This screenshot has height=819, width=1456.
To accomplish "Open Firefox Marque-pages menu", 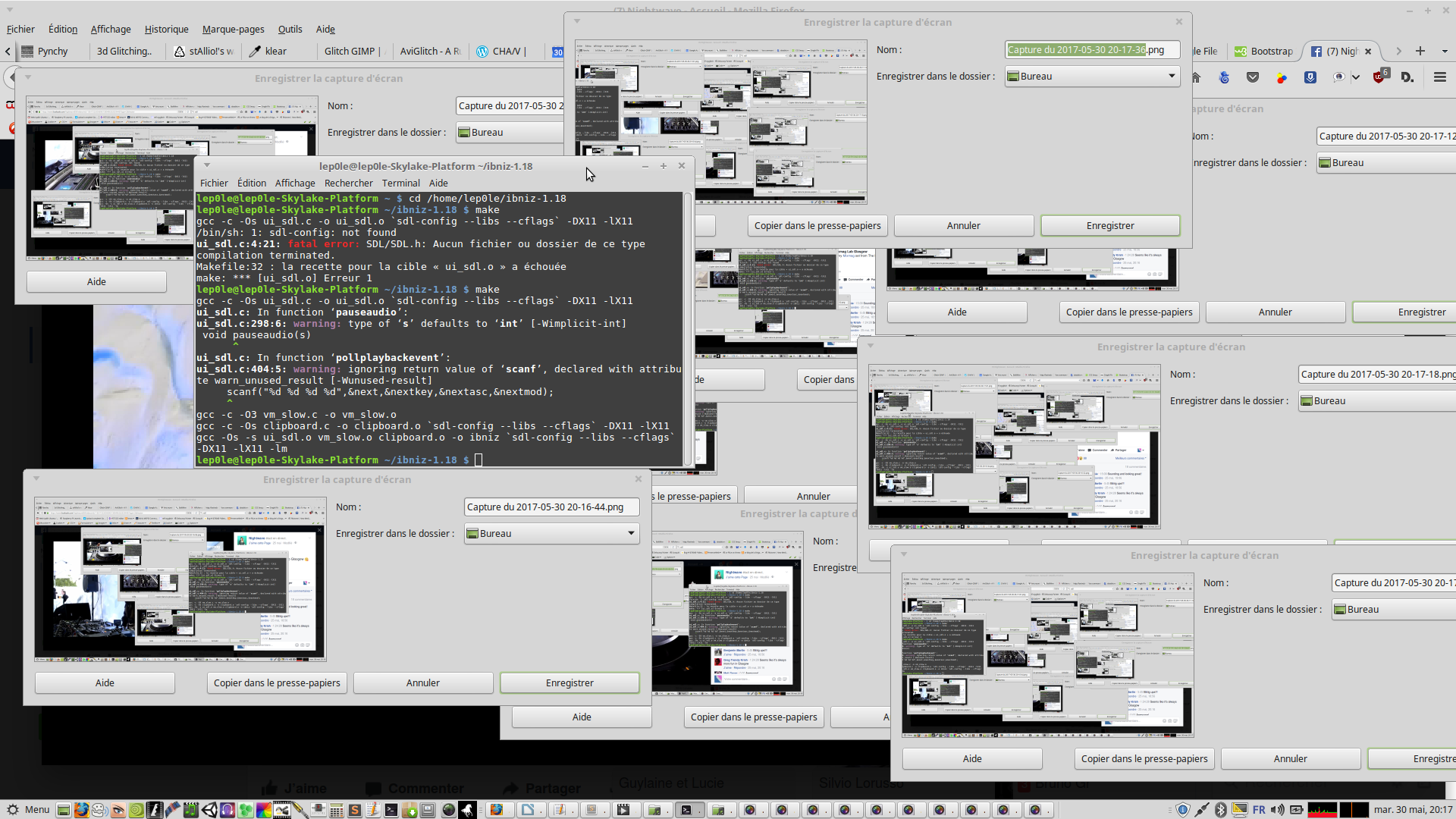I will click(x=233, y=29).
